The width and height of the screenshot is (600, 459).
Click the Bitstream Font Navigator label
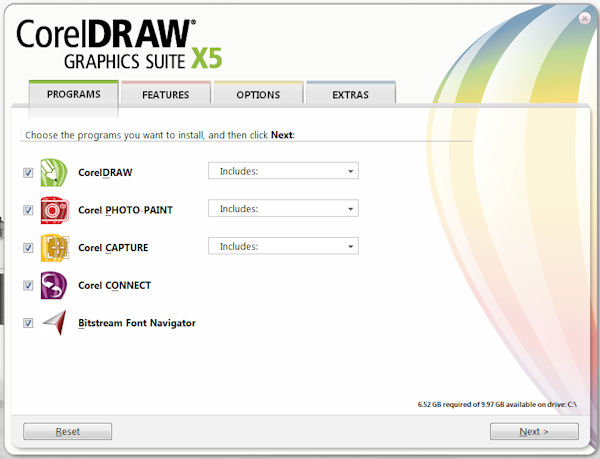pyautogui.click(x=136, y=323)
